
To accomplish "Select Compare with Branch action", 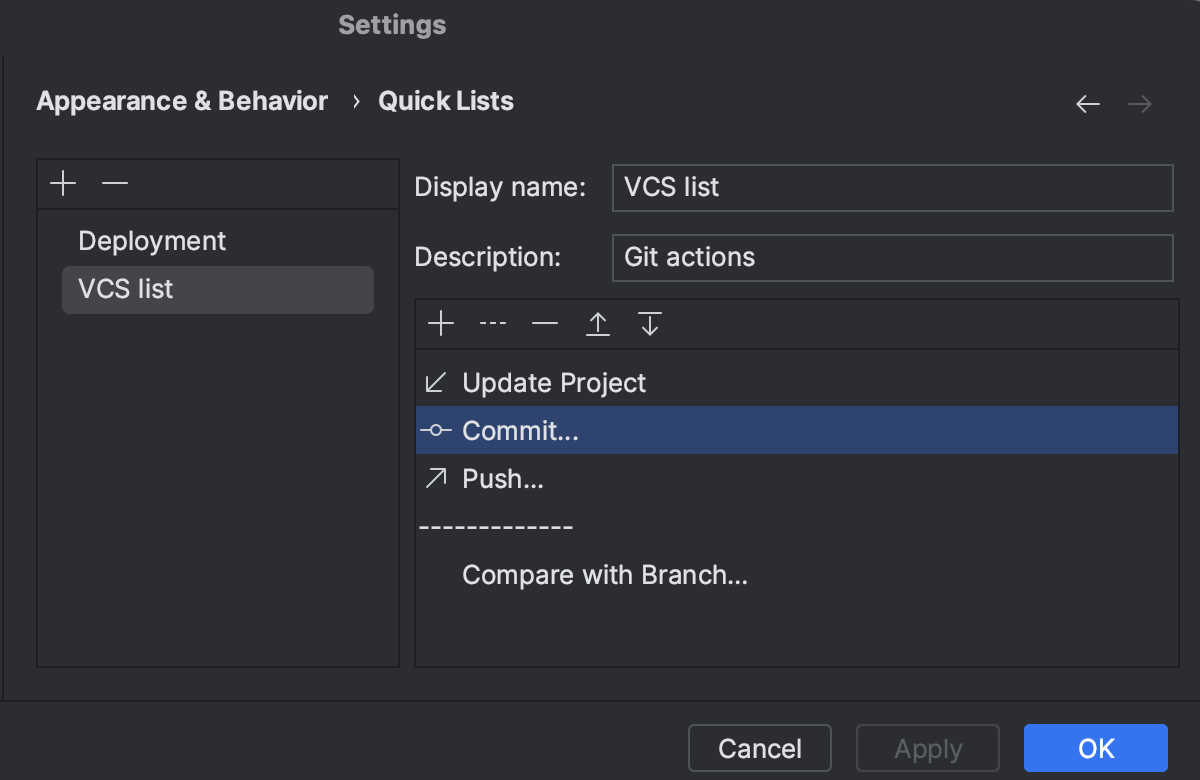I will (x=604, y=574).
